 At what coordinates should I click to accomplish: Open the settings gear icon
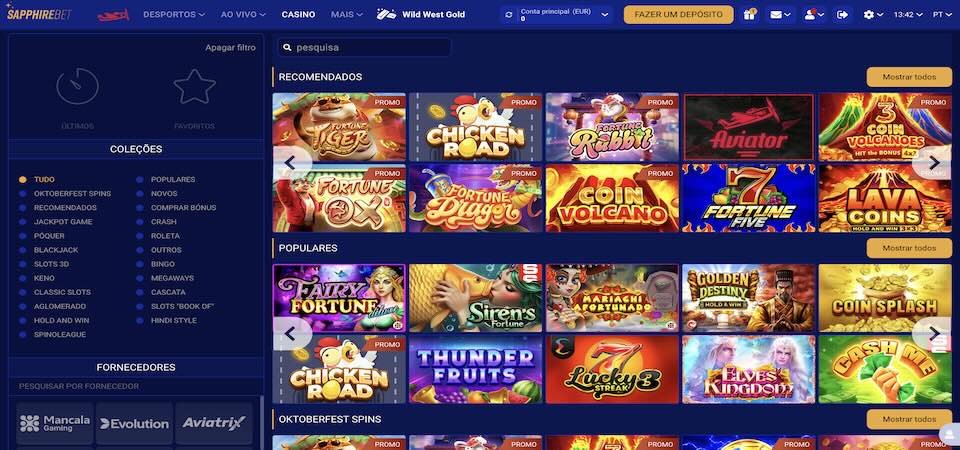(x=873, y=14)
